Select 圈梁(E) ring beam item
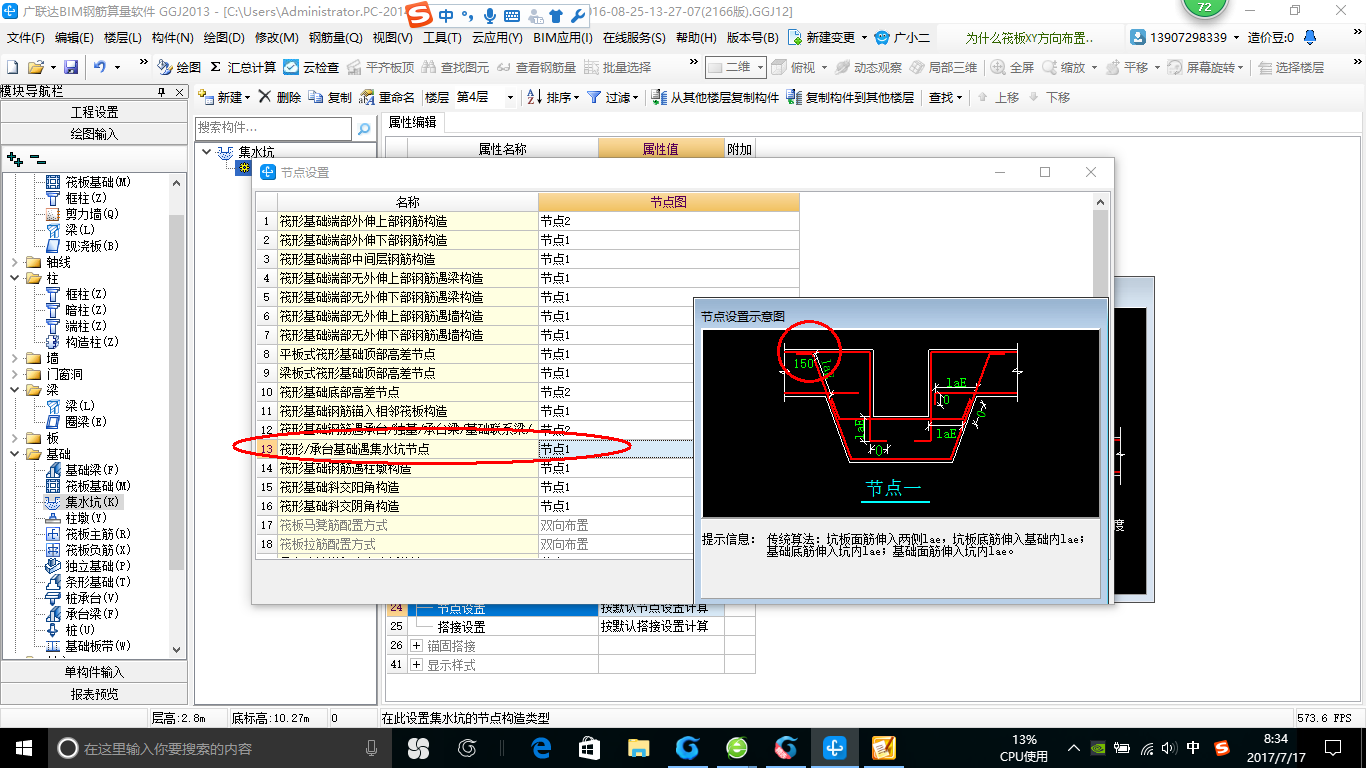 tap(77, 422)
